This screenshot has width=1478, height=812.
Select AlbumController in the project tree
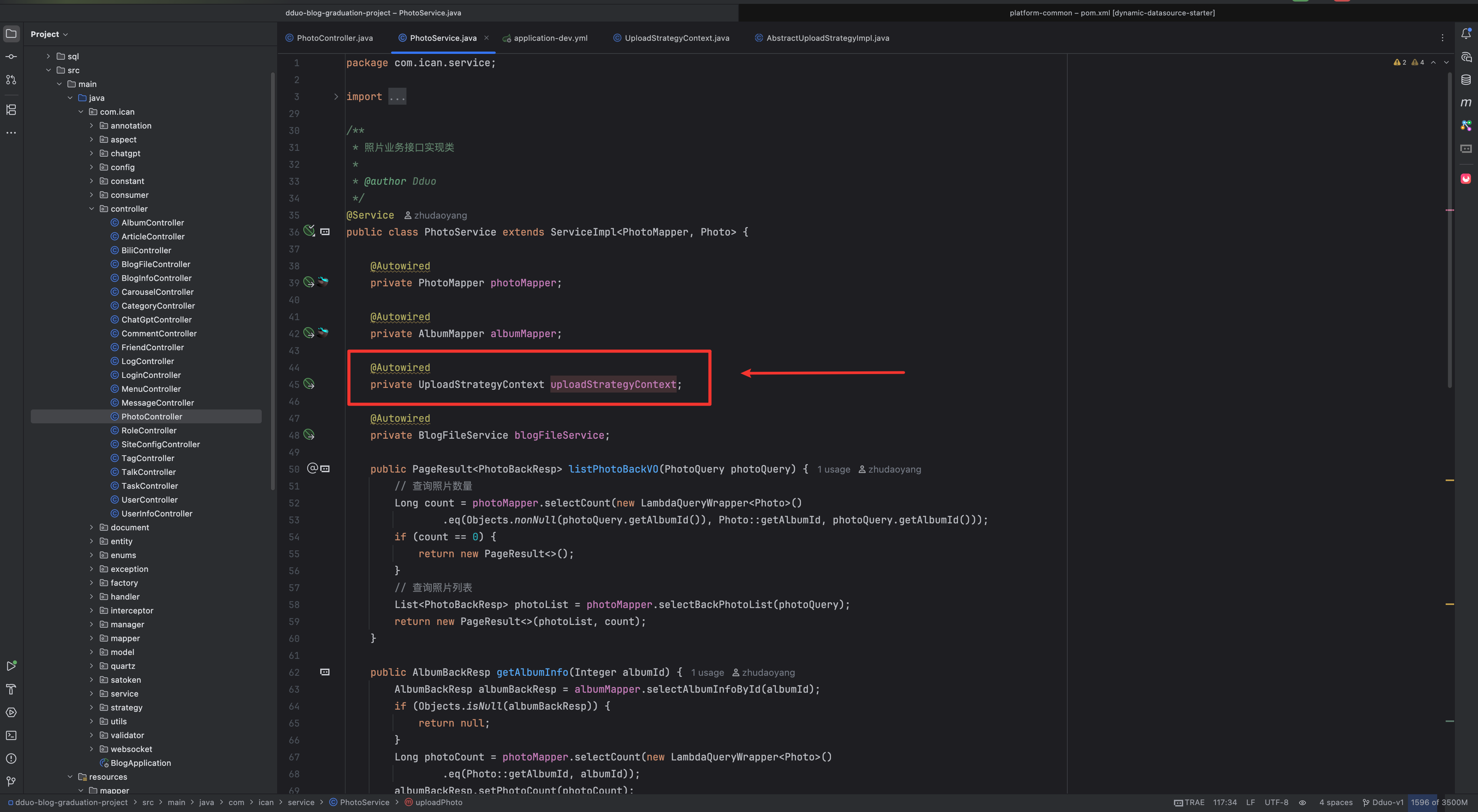[x=153, y=223]
